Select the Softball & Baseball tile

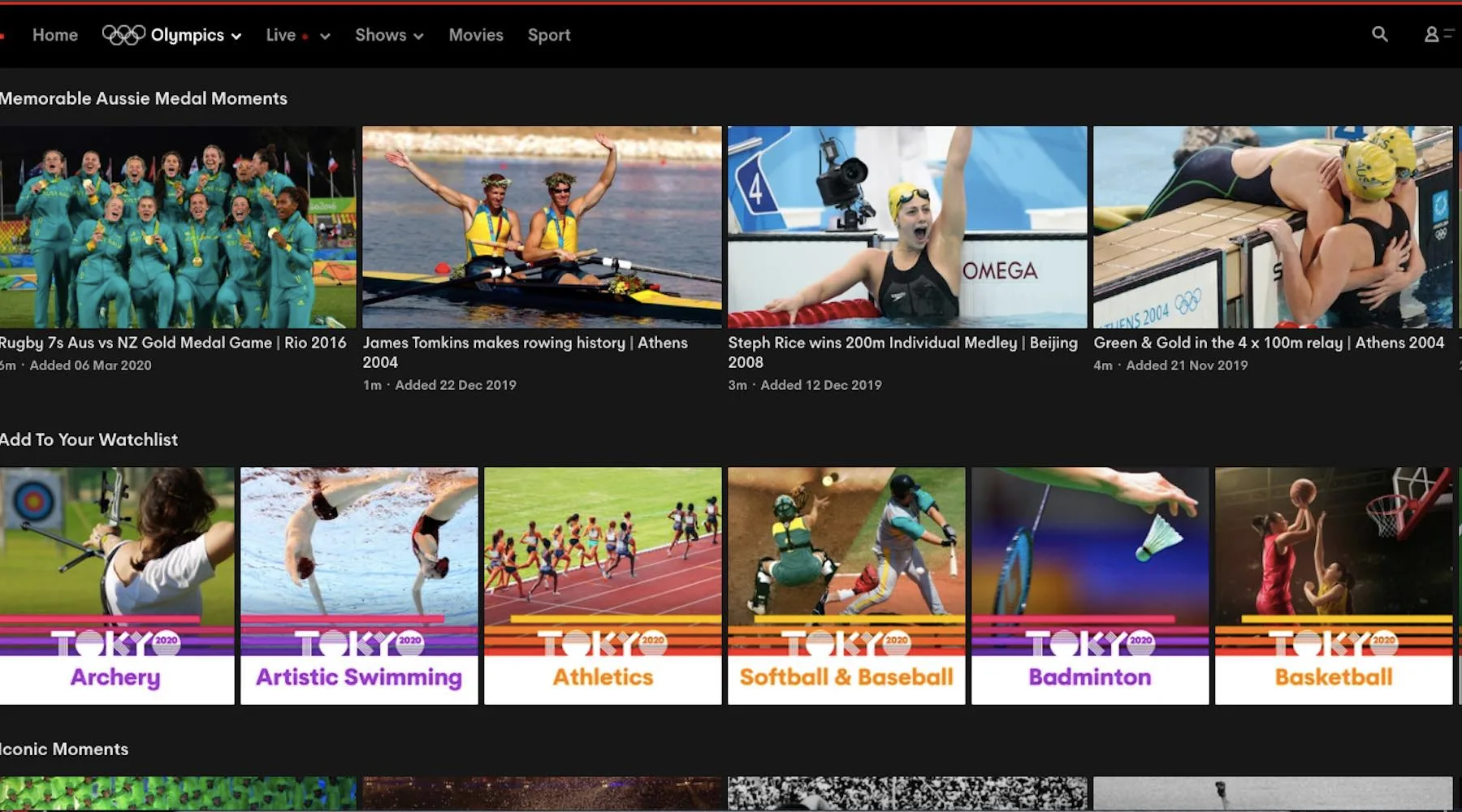coord(846,585)
